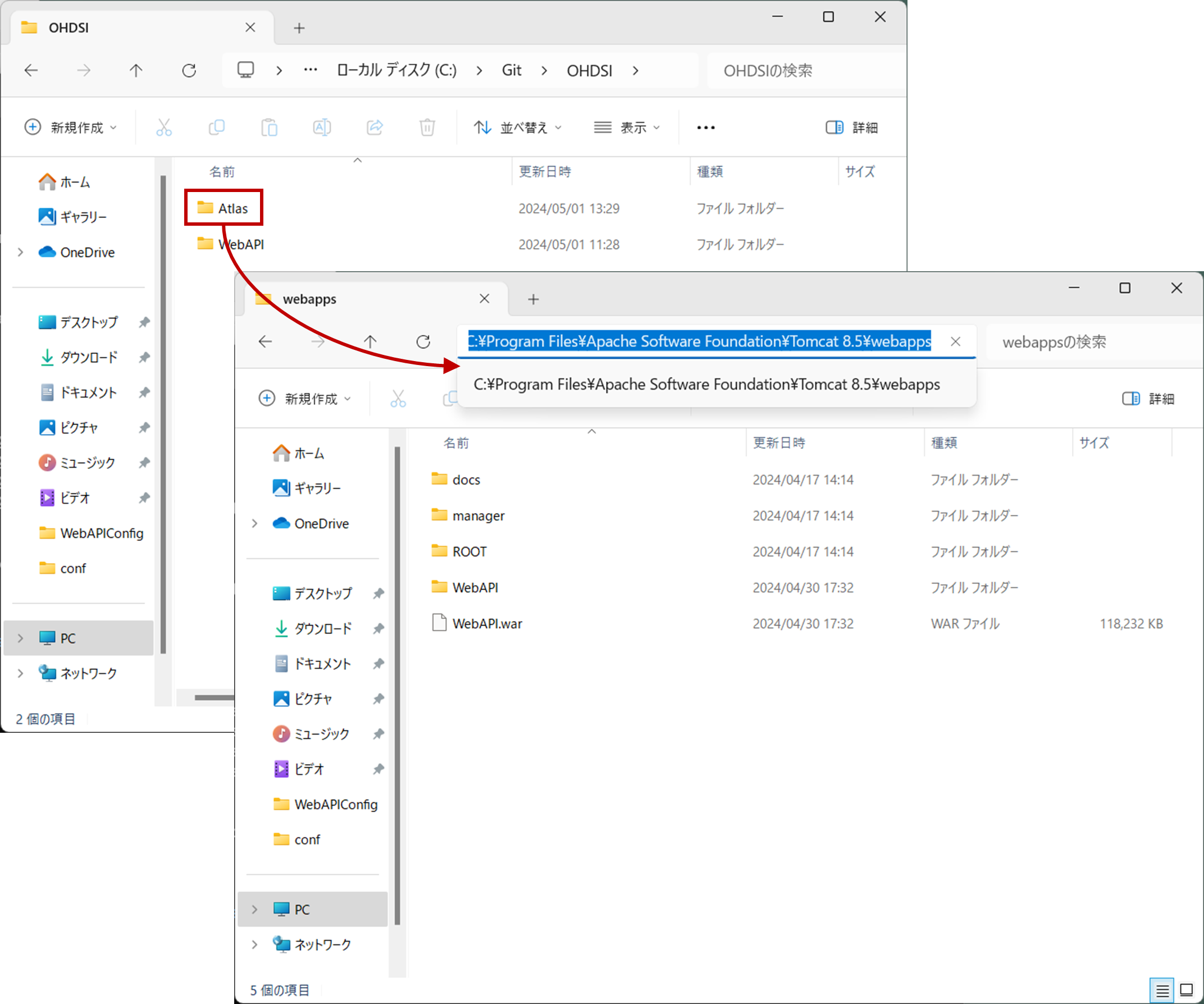Open 新規作成 dropdown in webapps window
This screenshot has width=1204, height=1004.
point(304,399)
